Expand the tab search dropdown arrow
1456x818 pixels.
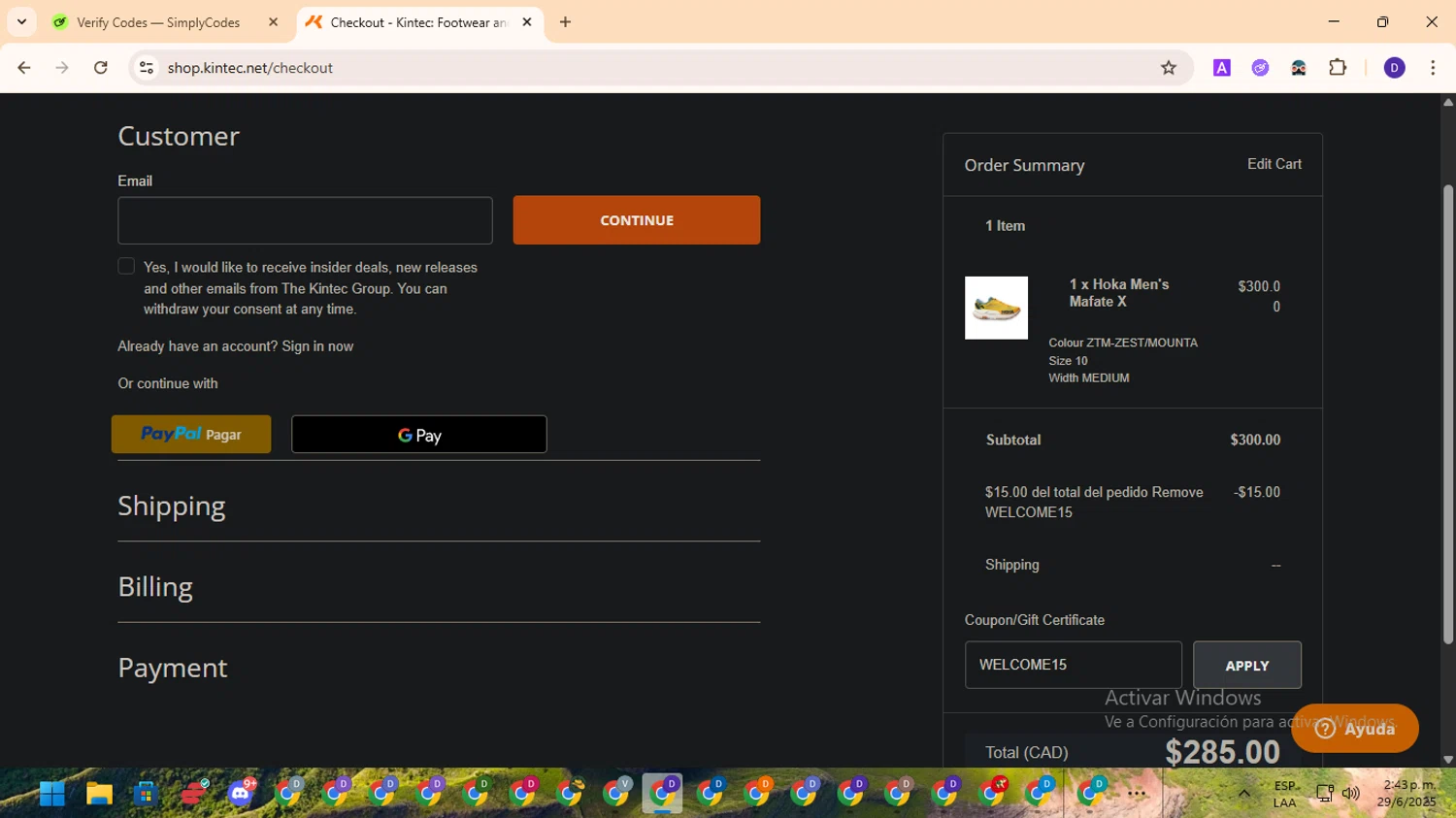pos(21,22)
